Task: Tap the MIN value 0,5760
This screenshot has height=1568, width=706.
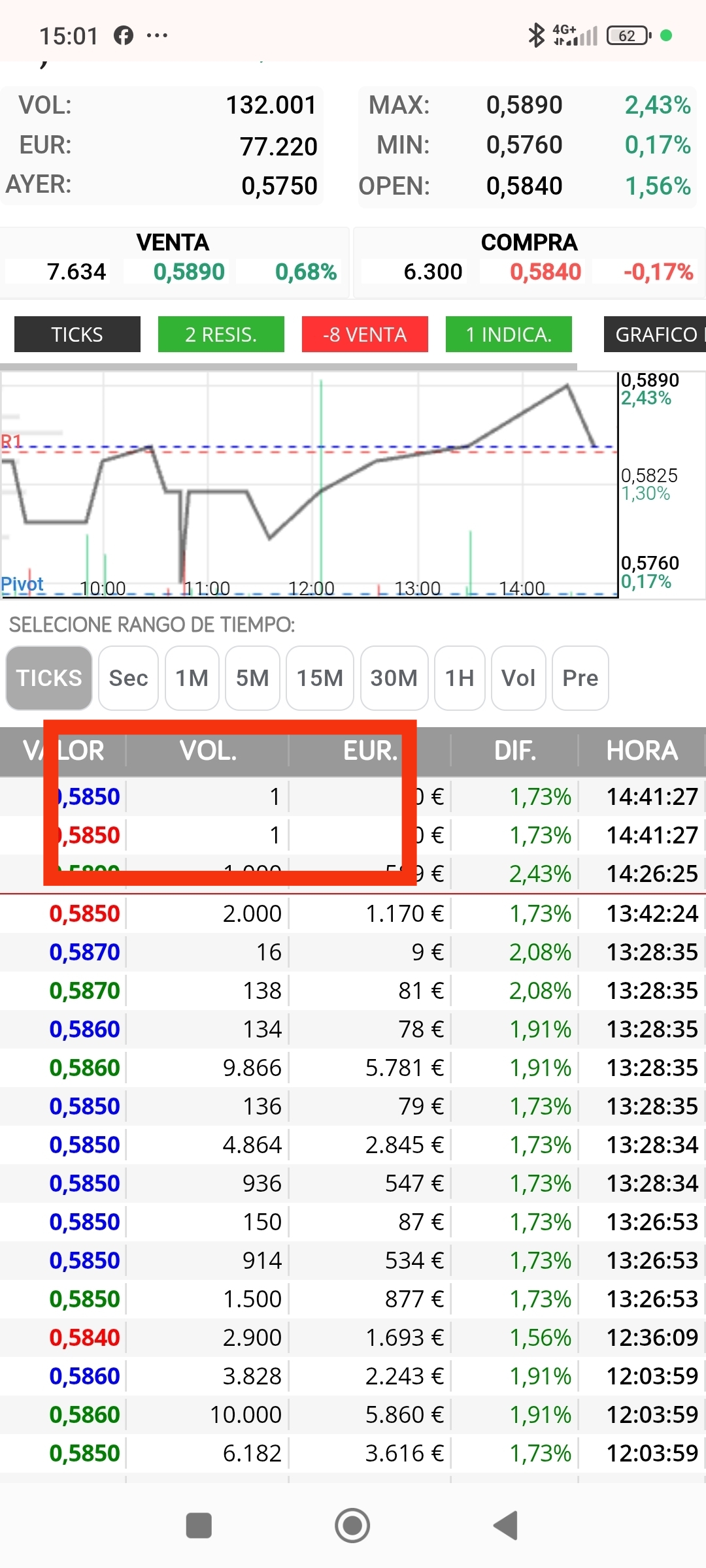Action: [524, 145]
